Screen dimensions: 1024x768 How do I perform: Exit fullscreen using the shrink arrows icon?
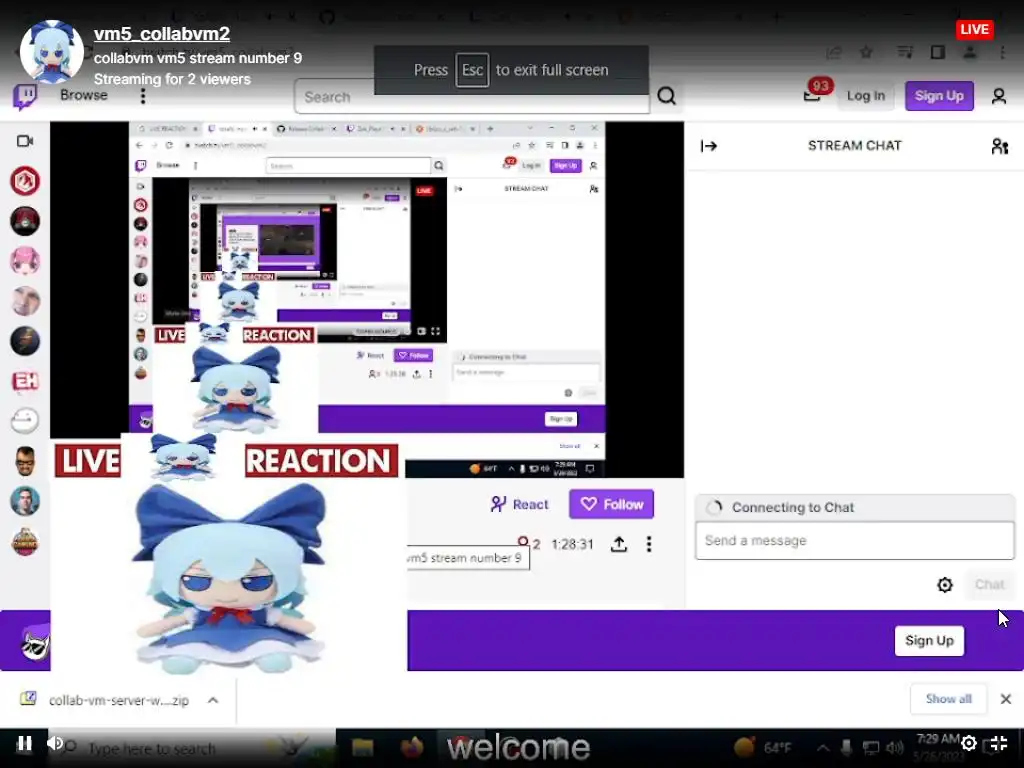pyautogui.click(x=999, y=743)
